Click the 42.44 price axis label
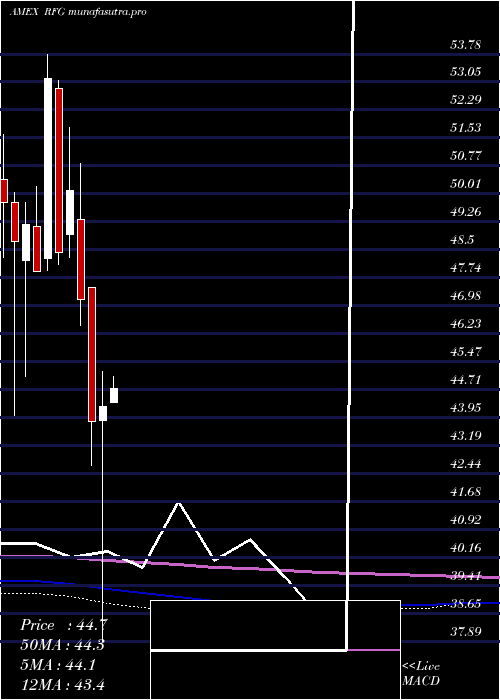Screen dimensions: 500x700 pyautogui.click(x=466, y=464)
